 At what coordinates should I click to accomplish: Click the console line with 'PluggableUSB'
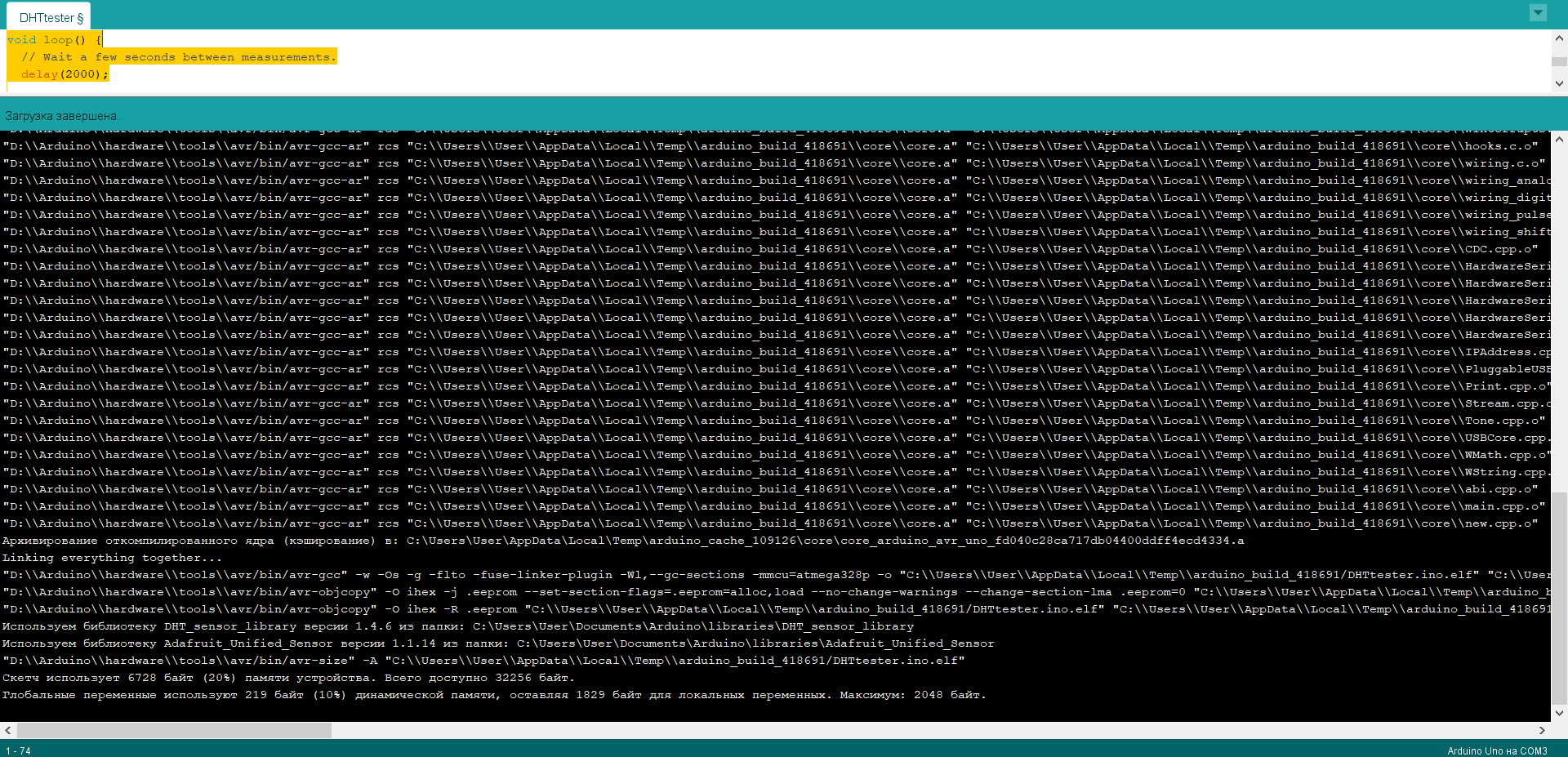tap(776, 369)
